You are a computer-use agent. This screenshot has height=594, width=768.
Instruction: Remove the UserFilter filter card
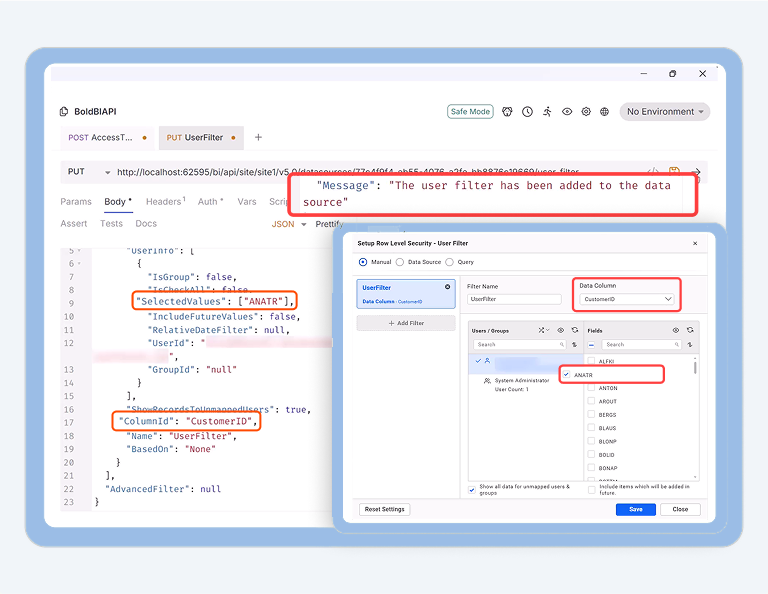point(447,287)
